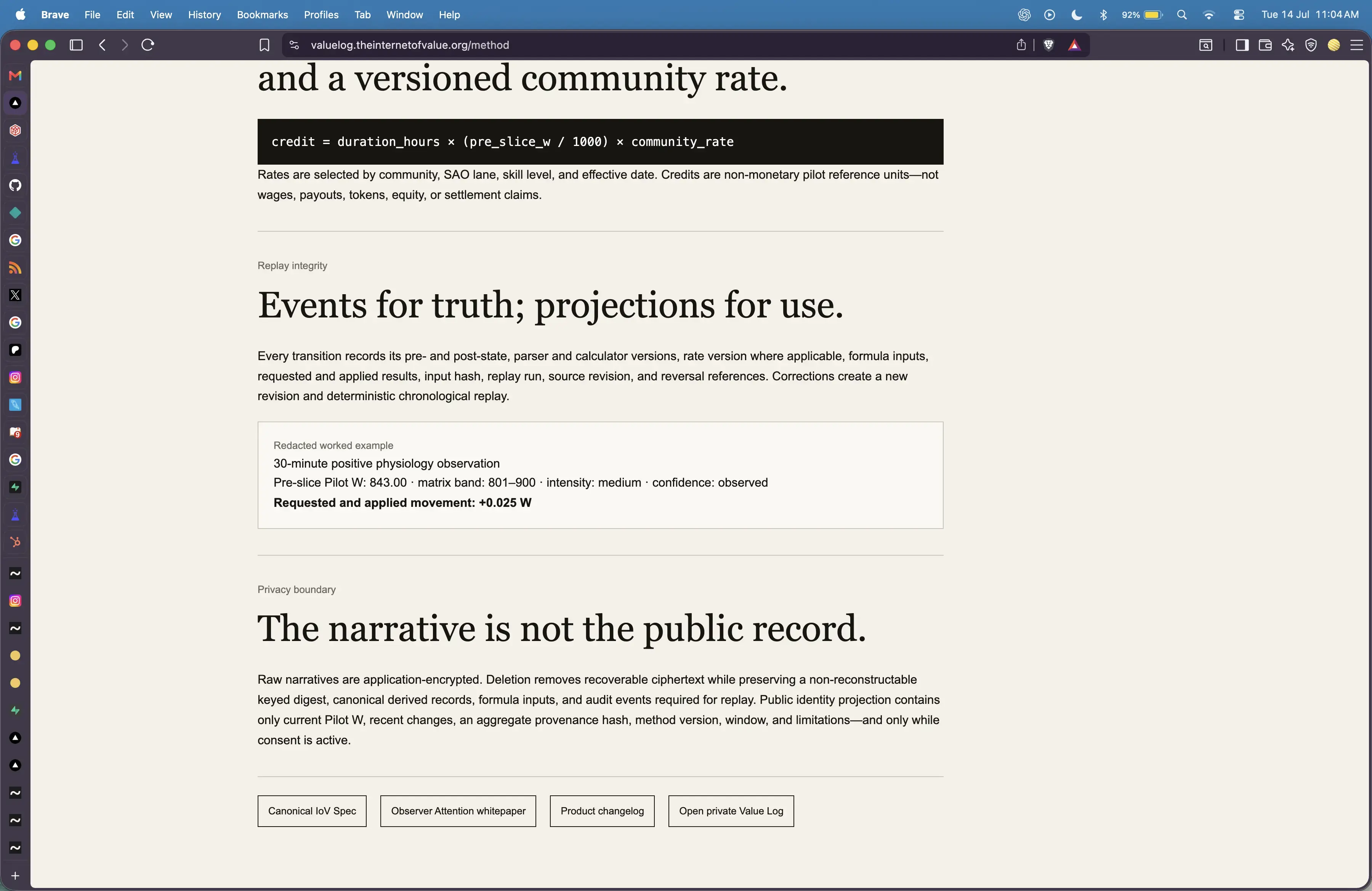Click the "Replay integrity" section label
The image size is (1372, 891).
coord(292,266)
